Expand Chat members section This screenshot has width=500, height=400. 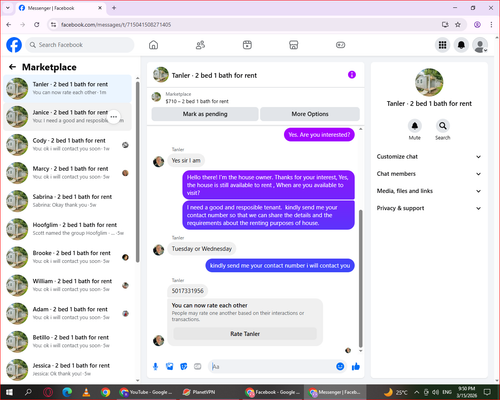pyautogui.click(x=429, y=174)
